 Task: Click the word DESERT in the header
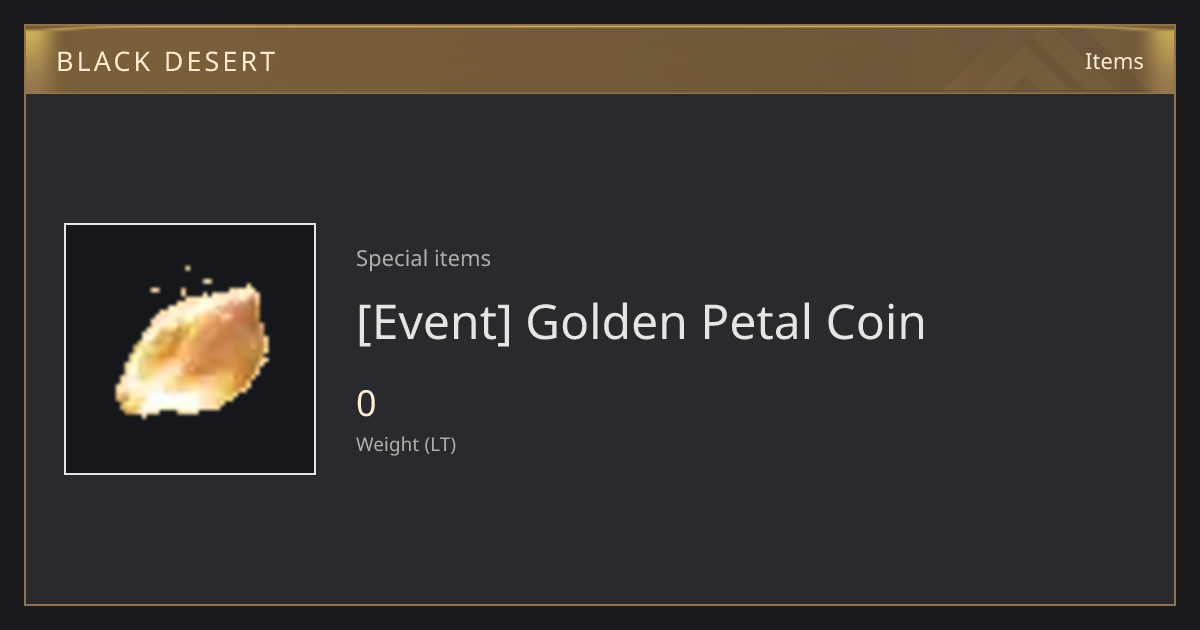pyautogui.click(x=220, y=62)
